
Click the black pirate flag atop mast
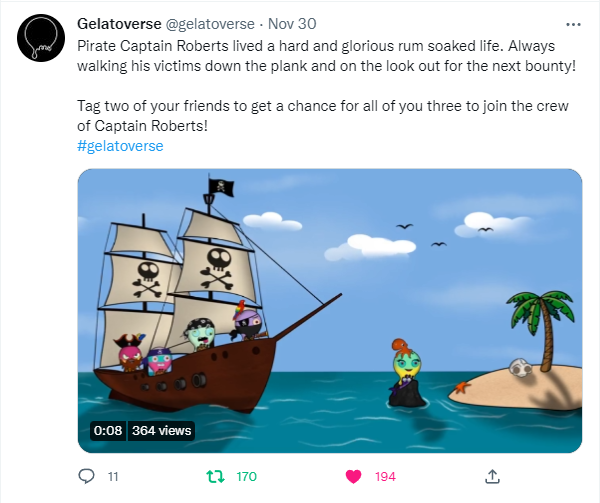coord(221,187)
